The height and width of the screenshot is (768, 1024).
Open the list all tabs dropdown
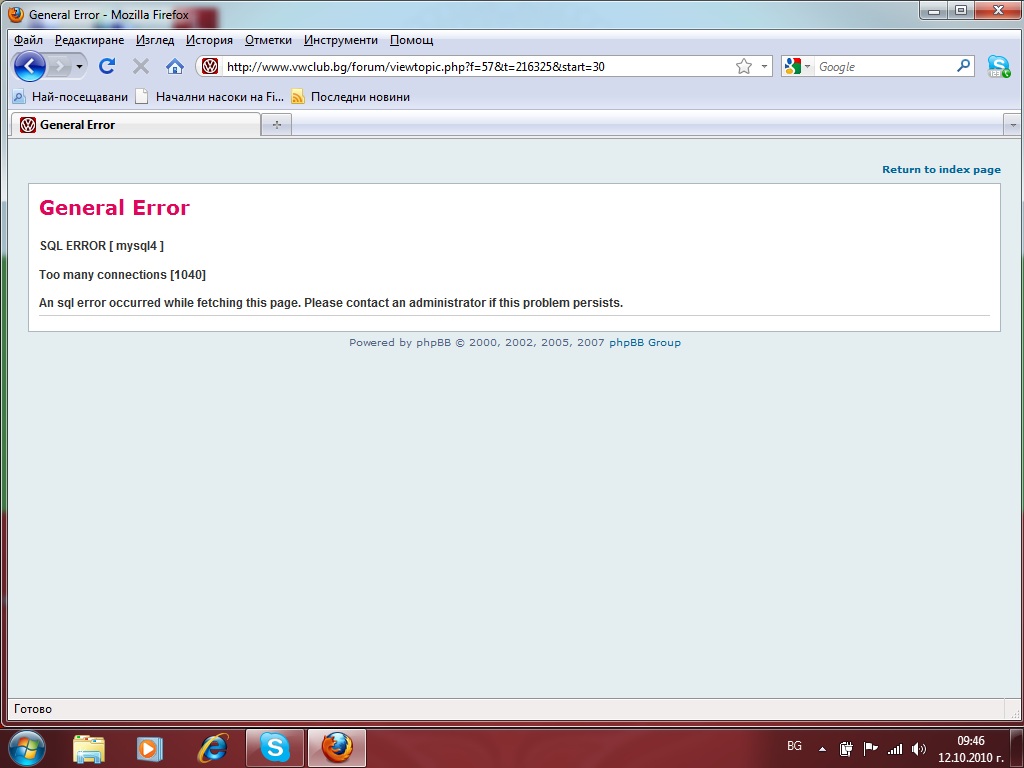[x=1012, y=125]
